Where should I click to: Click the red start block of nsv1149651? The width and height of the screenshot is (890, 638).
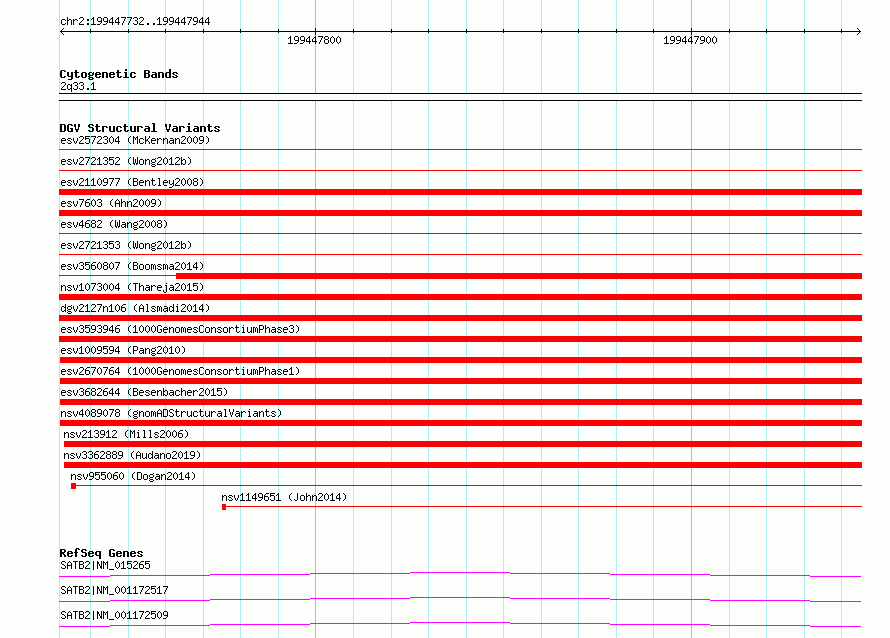click(x=224, y=507)
